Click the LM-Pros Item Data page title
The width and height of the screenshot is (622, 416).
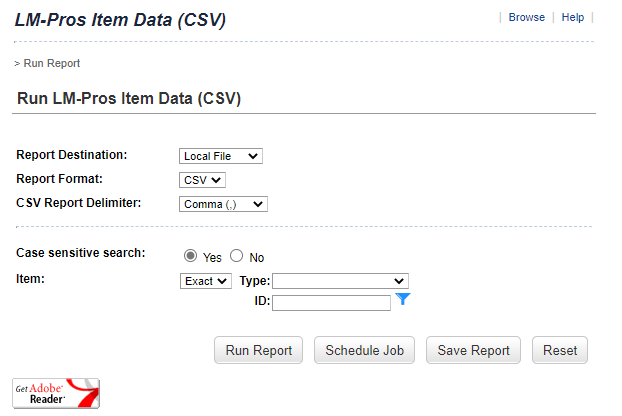(x=120, y=20)
